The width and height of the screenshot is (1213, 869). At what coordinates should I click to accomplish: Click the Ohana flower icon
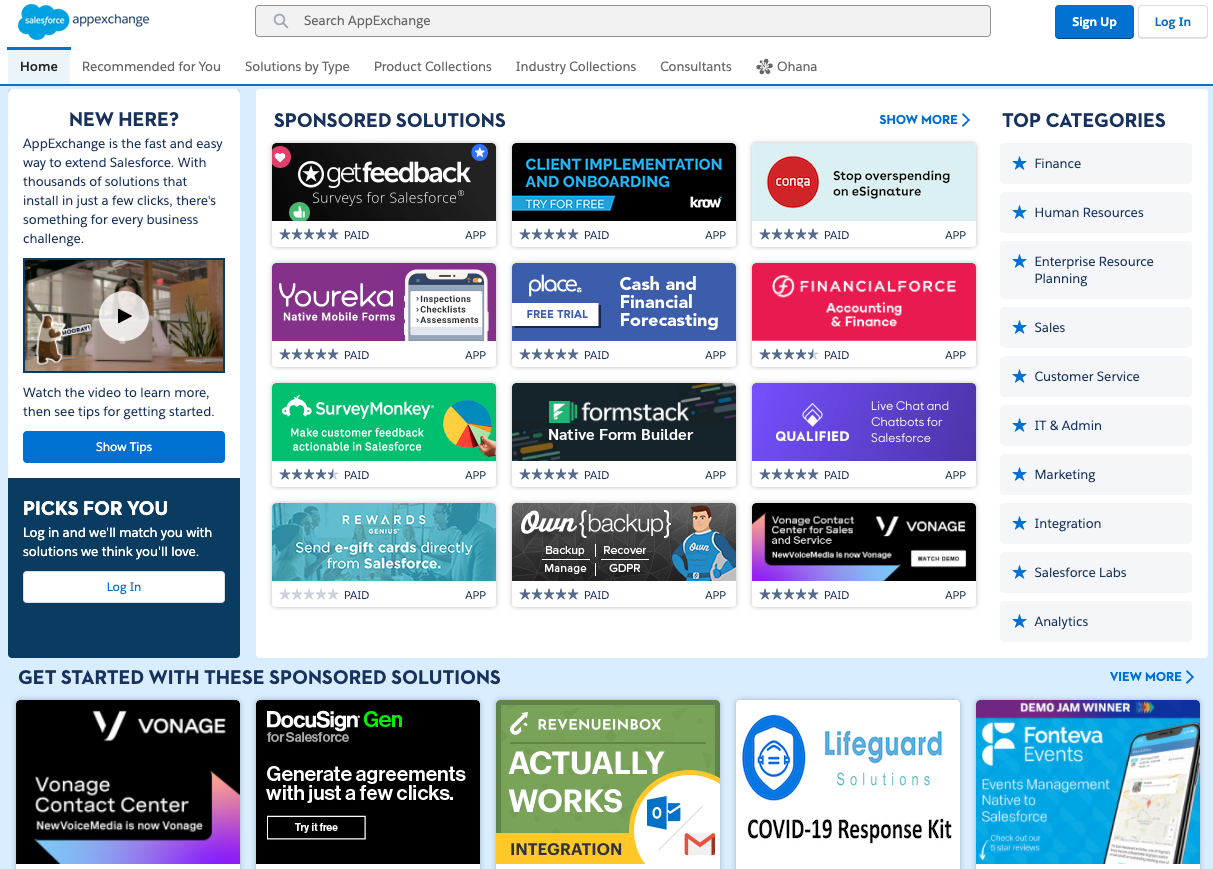764,67
